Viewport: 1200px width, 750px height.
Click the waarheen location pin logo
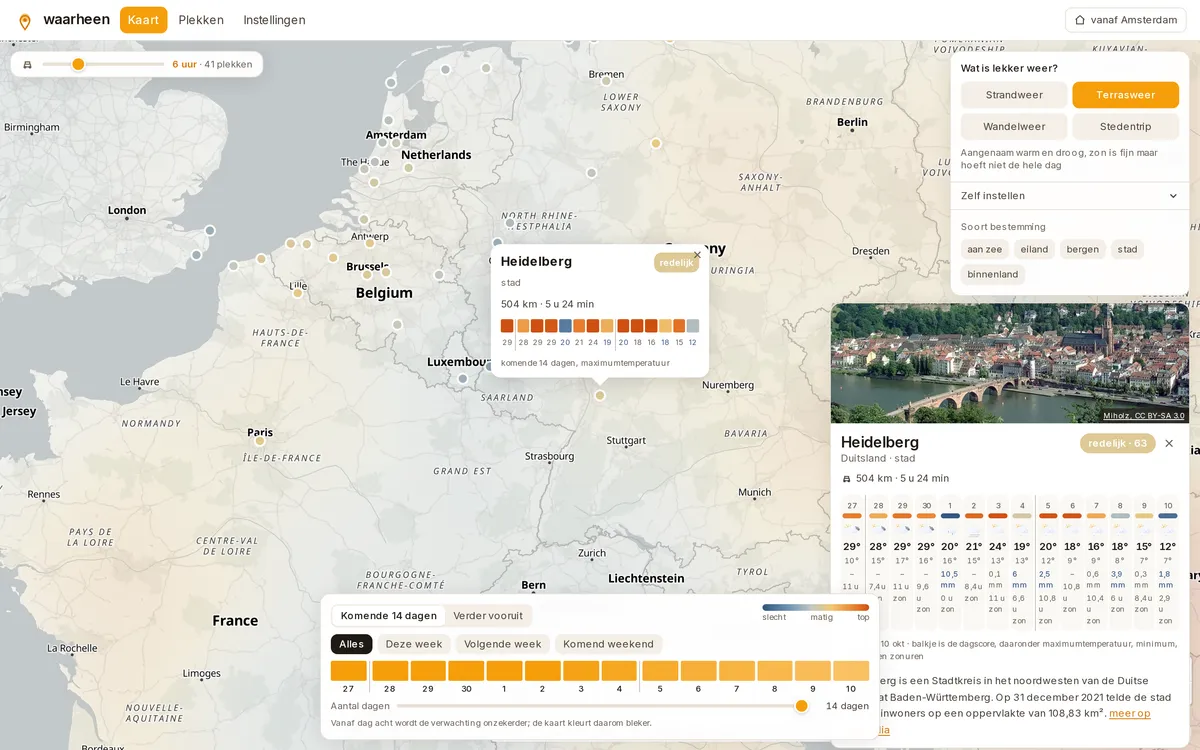point(25,21)
